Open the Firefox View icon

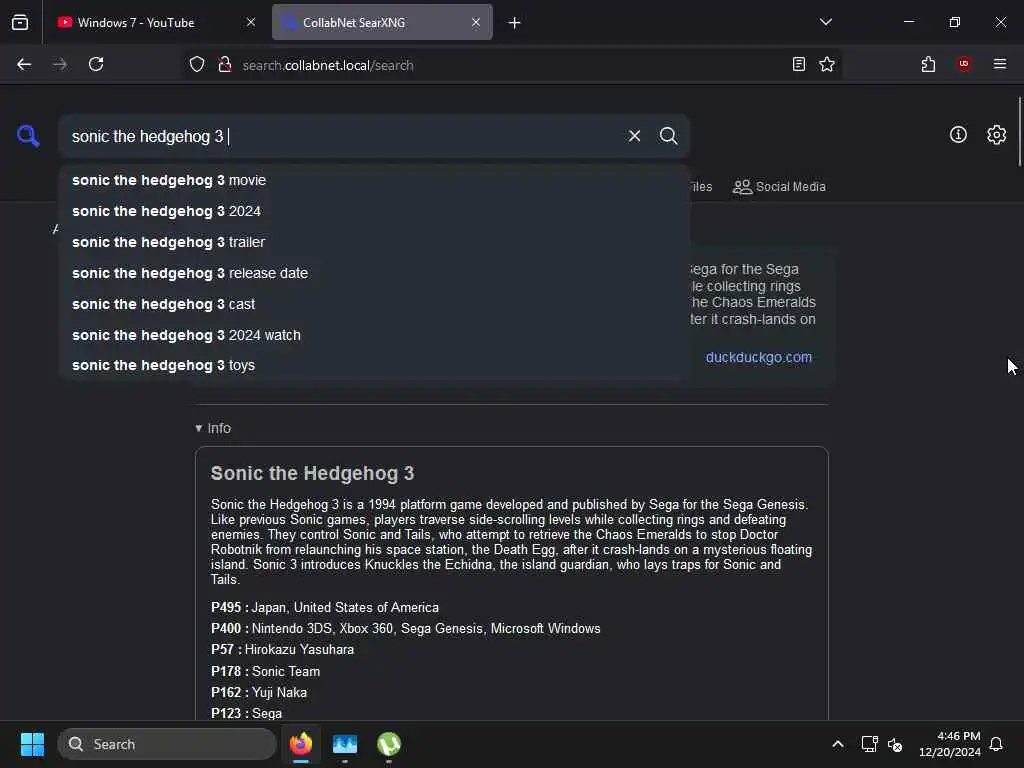click(x=20, y=22)
